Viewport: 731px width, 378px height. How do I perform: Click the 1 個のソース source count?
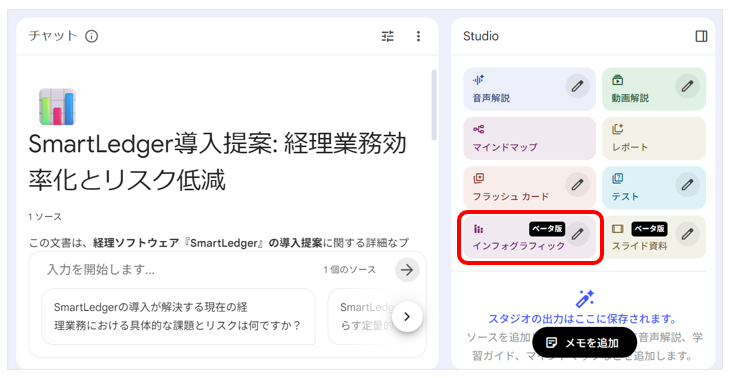pyautogui.click(x=350, y=269)
